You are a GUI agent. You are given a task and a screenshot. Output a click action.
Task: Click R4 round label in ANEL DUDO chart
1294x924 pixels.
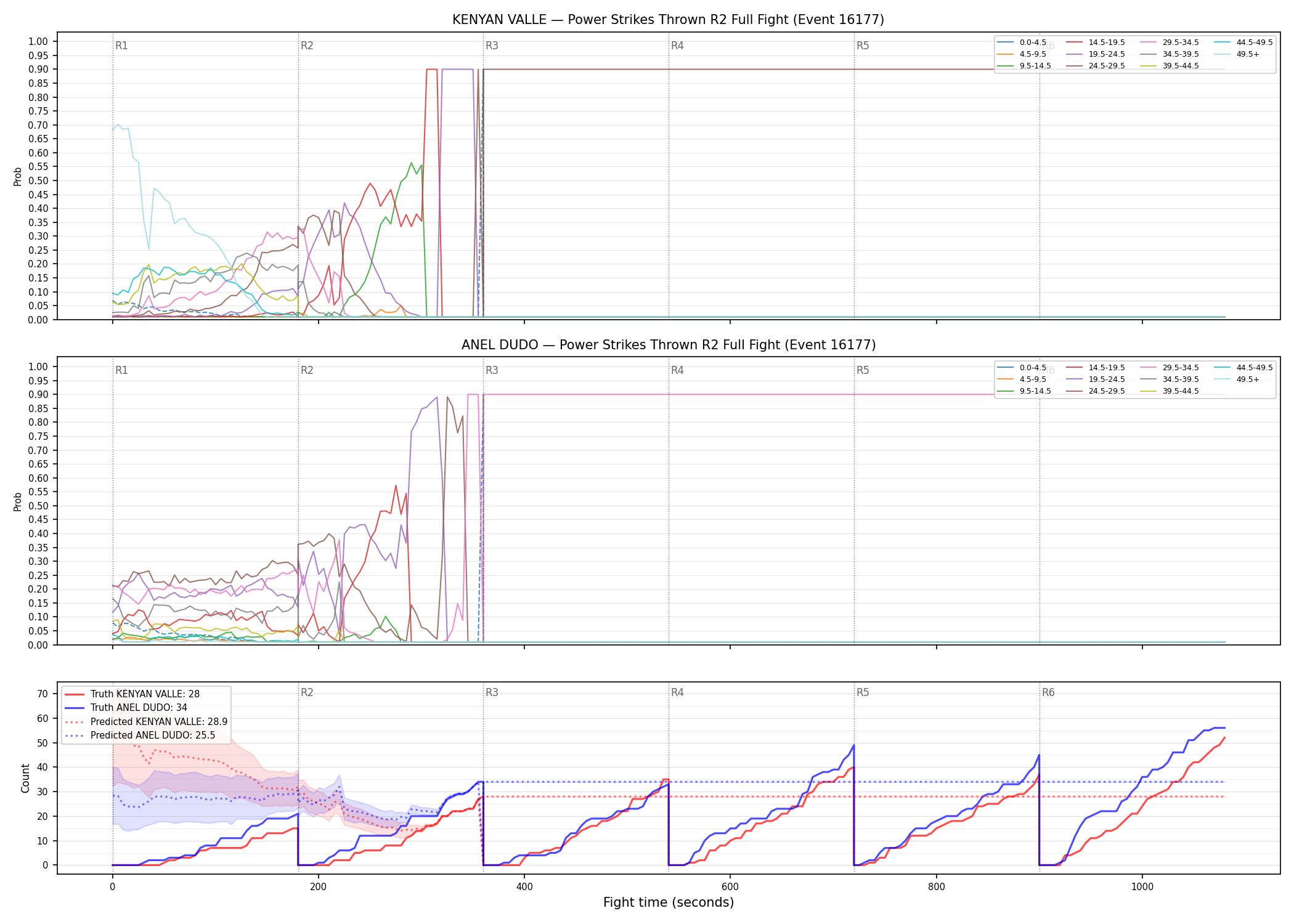[677, 370]
